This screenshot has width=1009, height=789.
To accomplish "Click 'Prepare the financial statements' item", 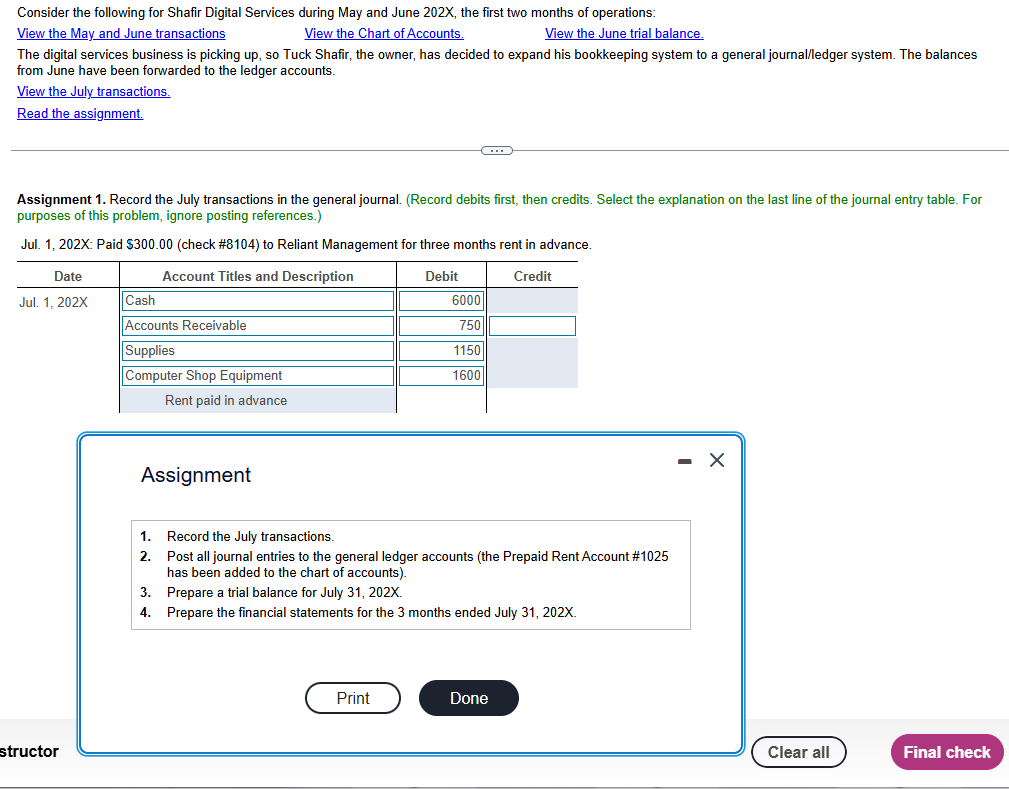I will 372,613.
